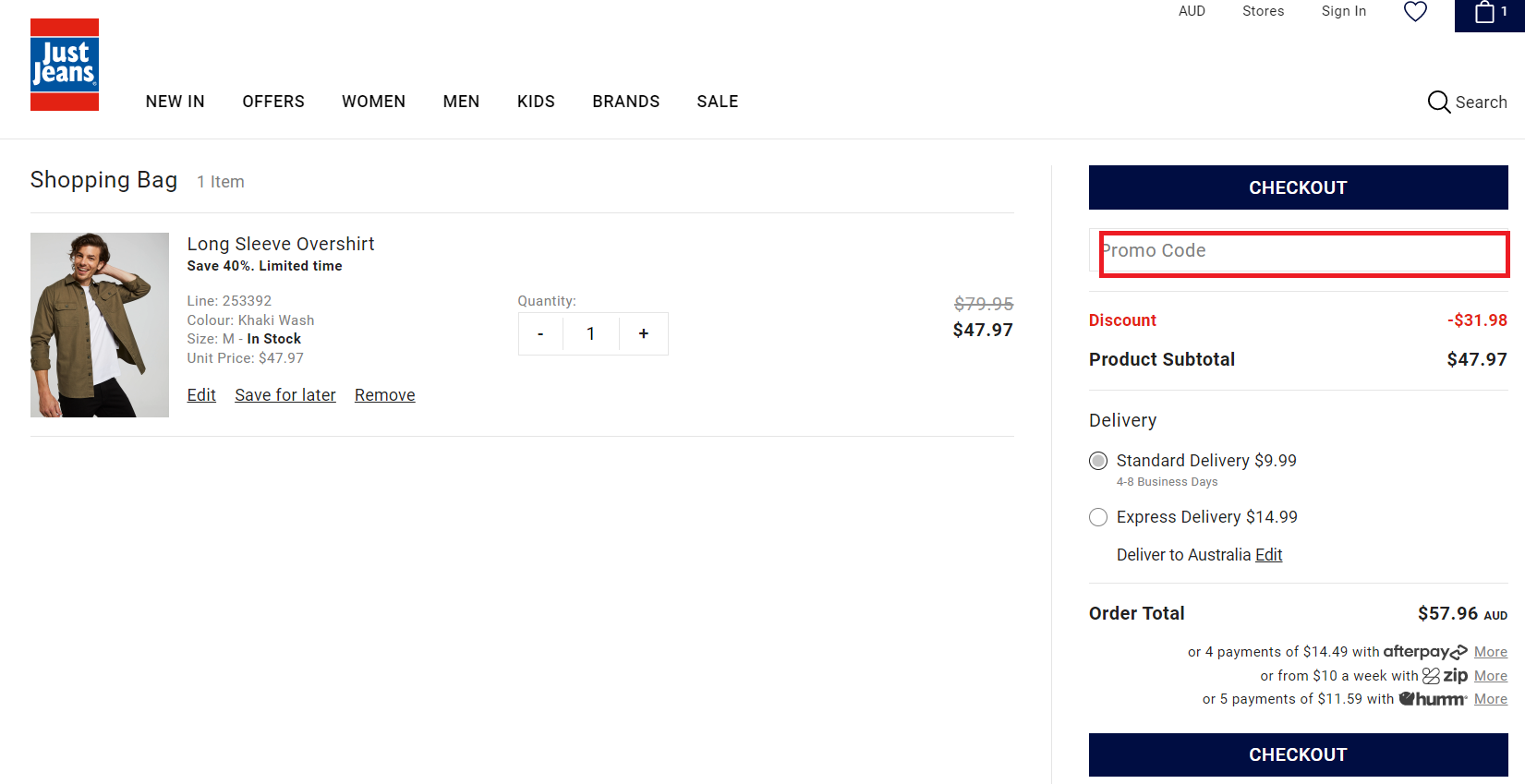Screen dimensions: 1525x784
Task: Click Remove for the overshirt
Action: tap(384, 395)
